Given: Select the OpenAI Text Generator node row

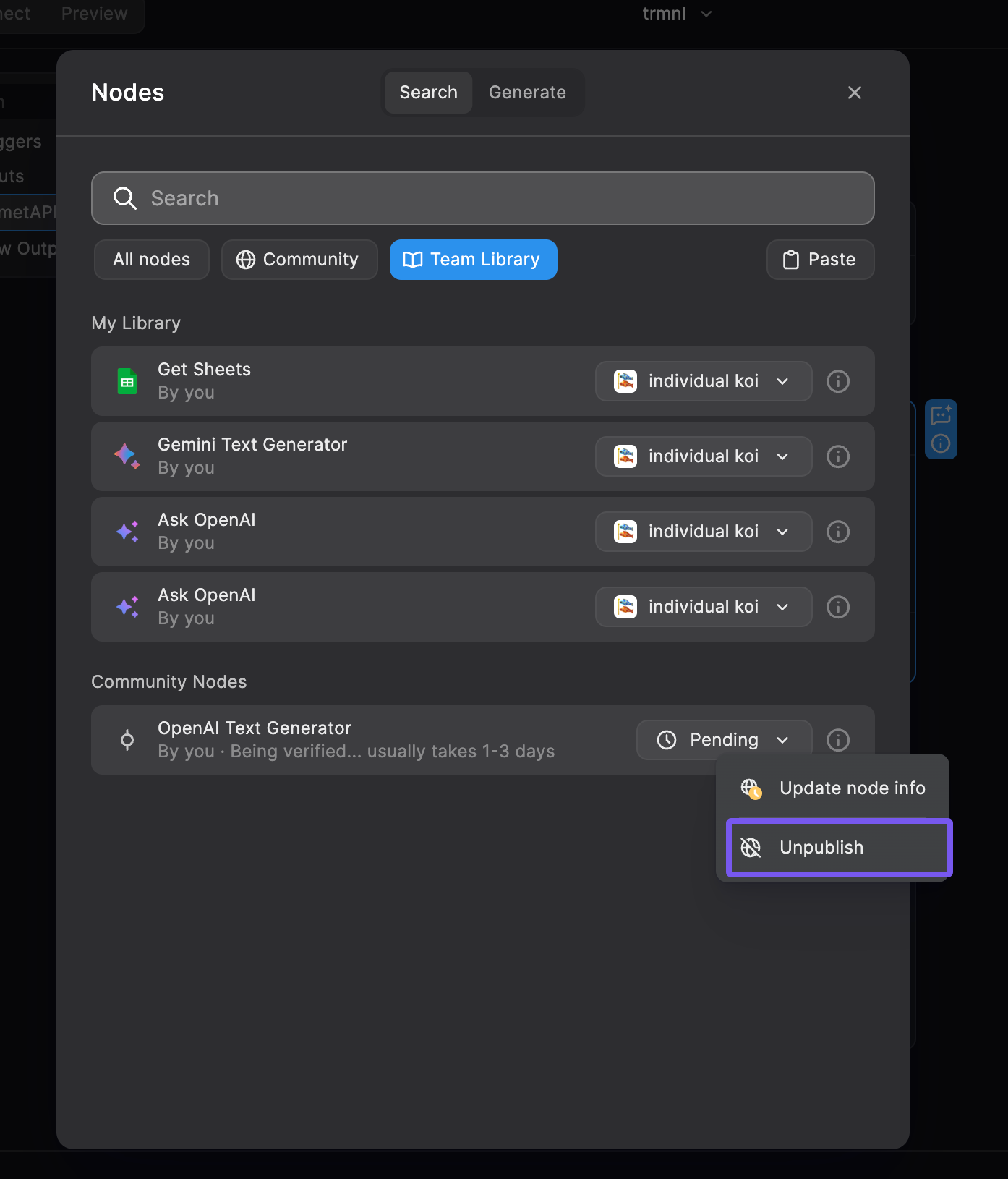Looking at the screenshot, I should (483, 740).
